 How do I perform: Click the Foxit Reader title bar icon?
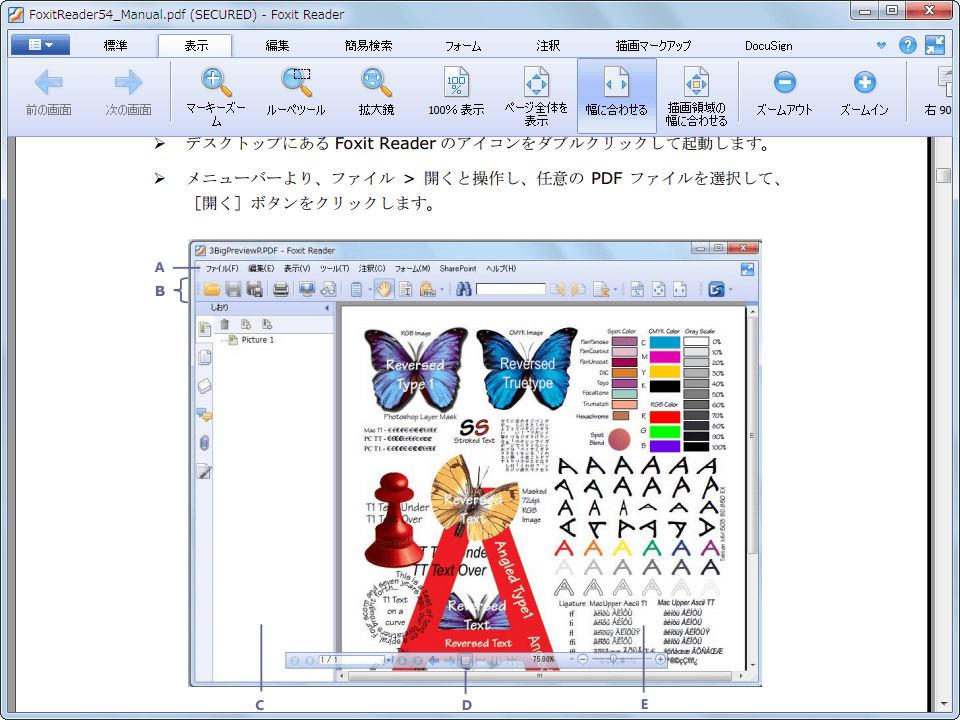pos(17,13)
